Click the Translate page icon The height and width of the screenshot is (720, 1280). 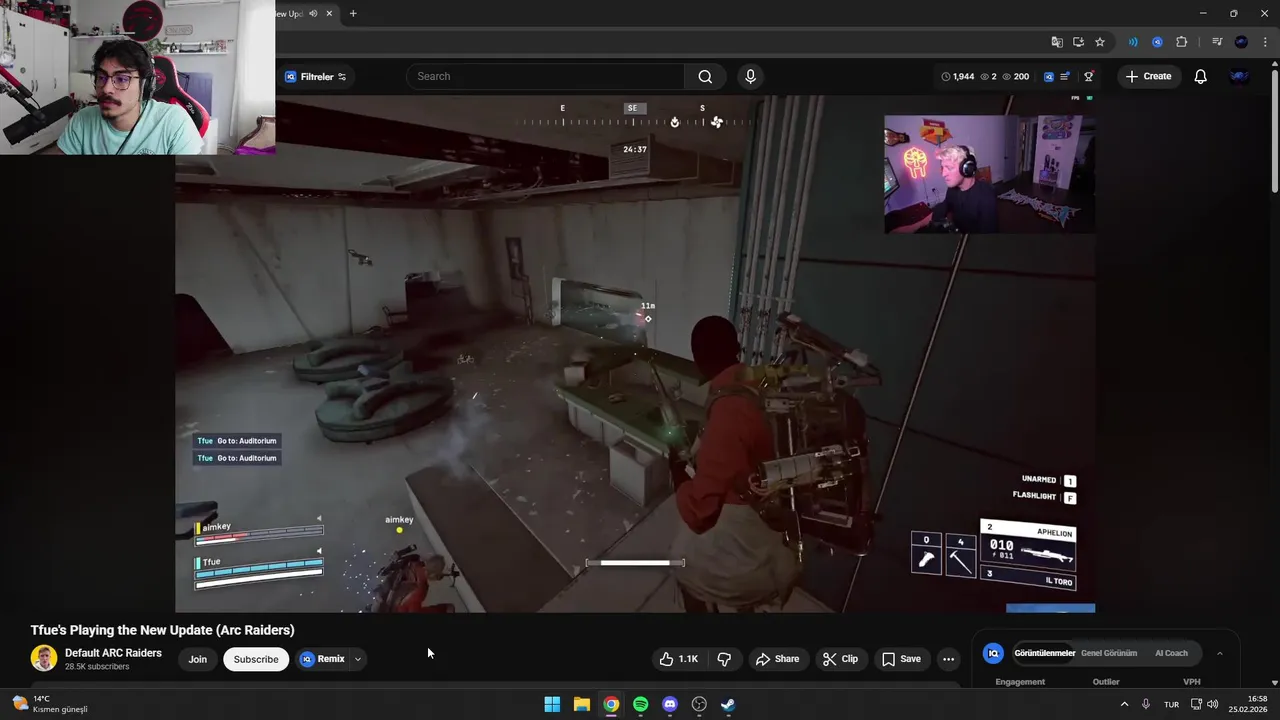pyautogui.click(x=1057, y=42)
